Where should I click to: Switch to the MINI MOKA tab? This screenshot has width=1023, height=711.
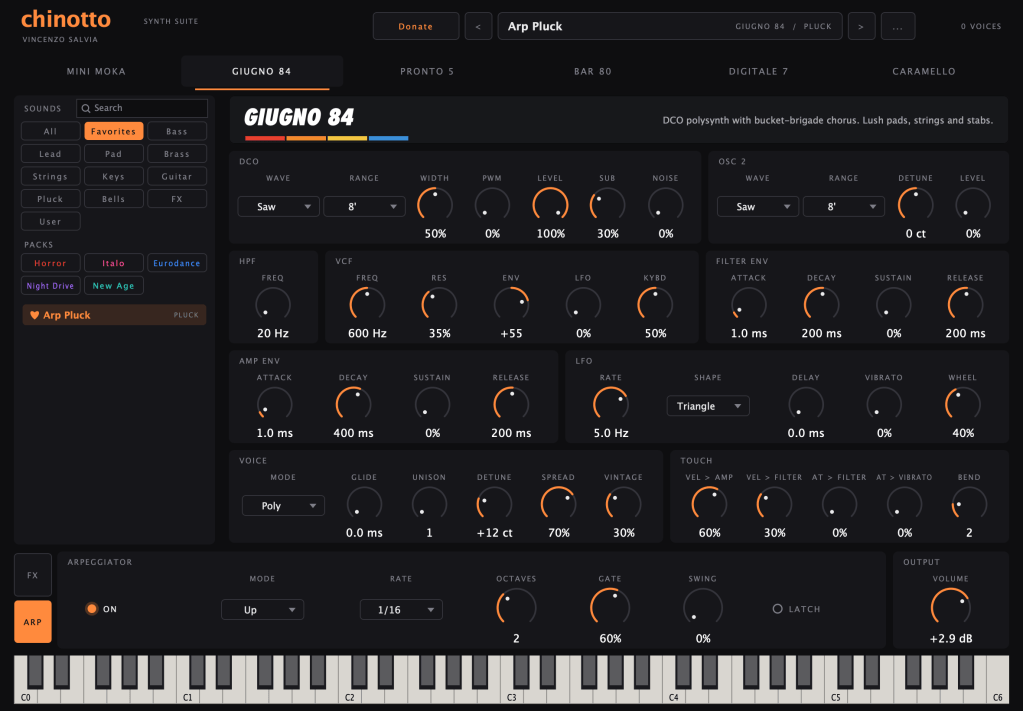pos(96,71)
